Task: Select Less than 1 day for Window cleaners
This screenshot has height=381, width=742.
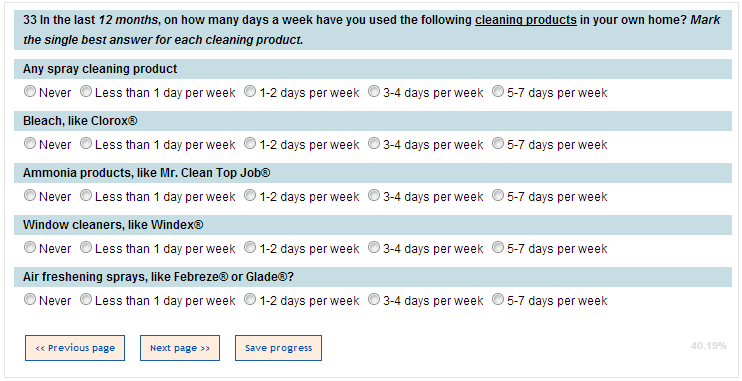Action: pyautogui.click(x=86, y=248)
